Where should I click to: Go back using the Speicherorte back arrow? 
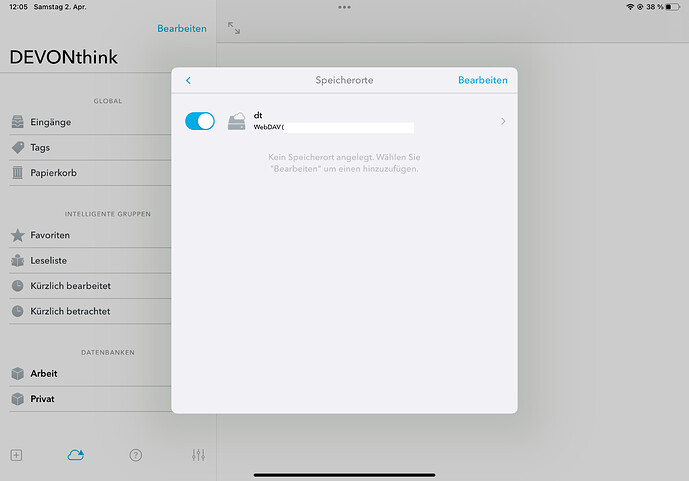tap(188, 80)
